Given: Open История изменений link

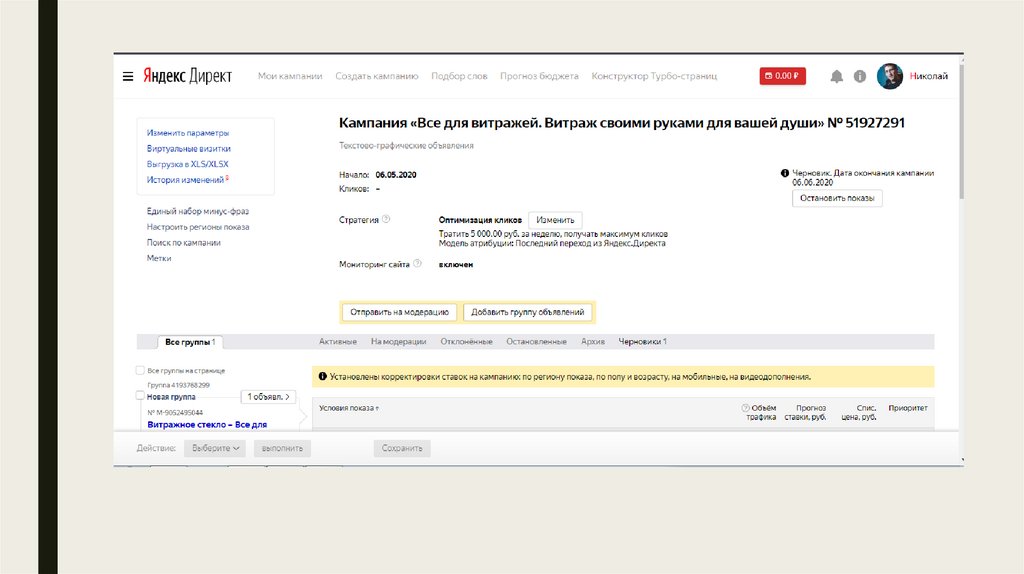Looking at the screenshot, I should pyautogui.click(x=185, y=180).
